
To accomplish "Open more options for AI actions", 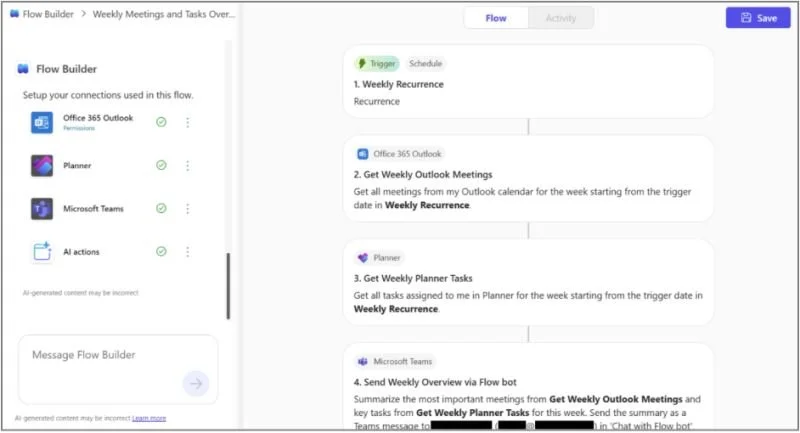I will [187, 252].
